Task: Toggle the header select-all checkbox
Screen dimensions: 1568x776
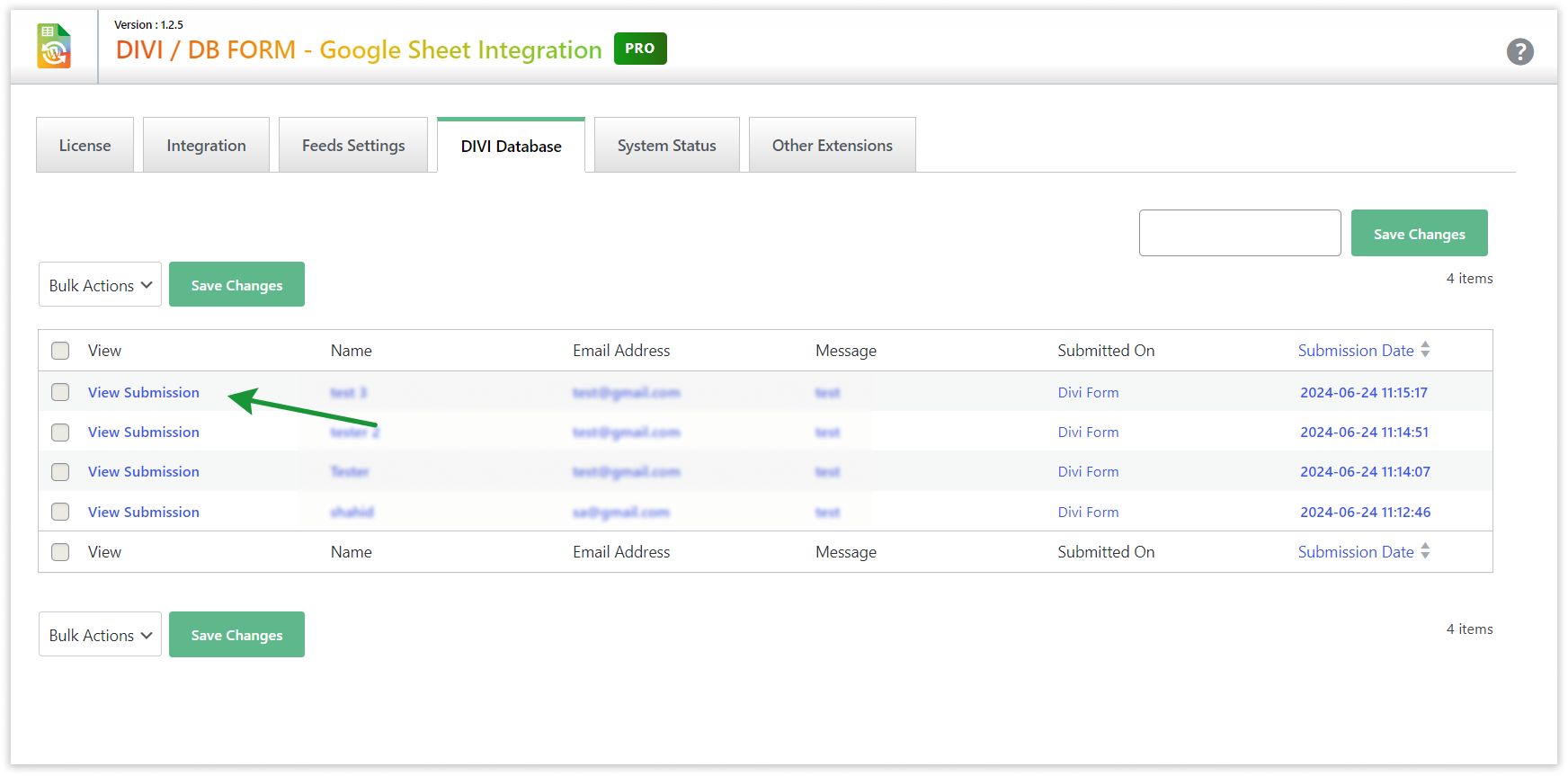Action: pyautogui.click(x=60, y=351)
